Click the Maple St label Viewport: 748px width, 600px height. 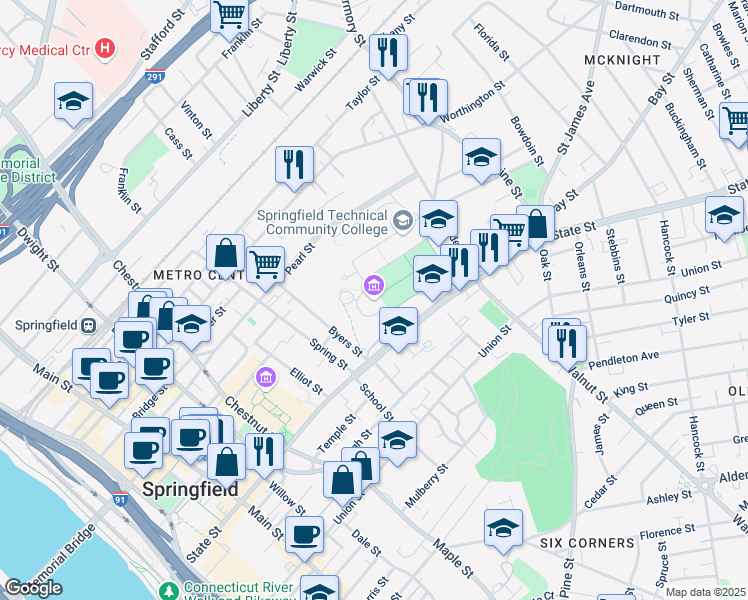(454, 558)
